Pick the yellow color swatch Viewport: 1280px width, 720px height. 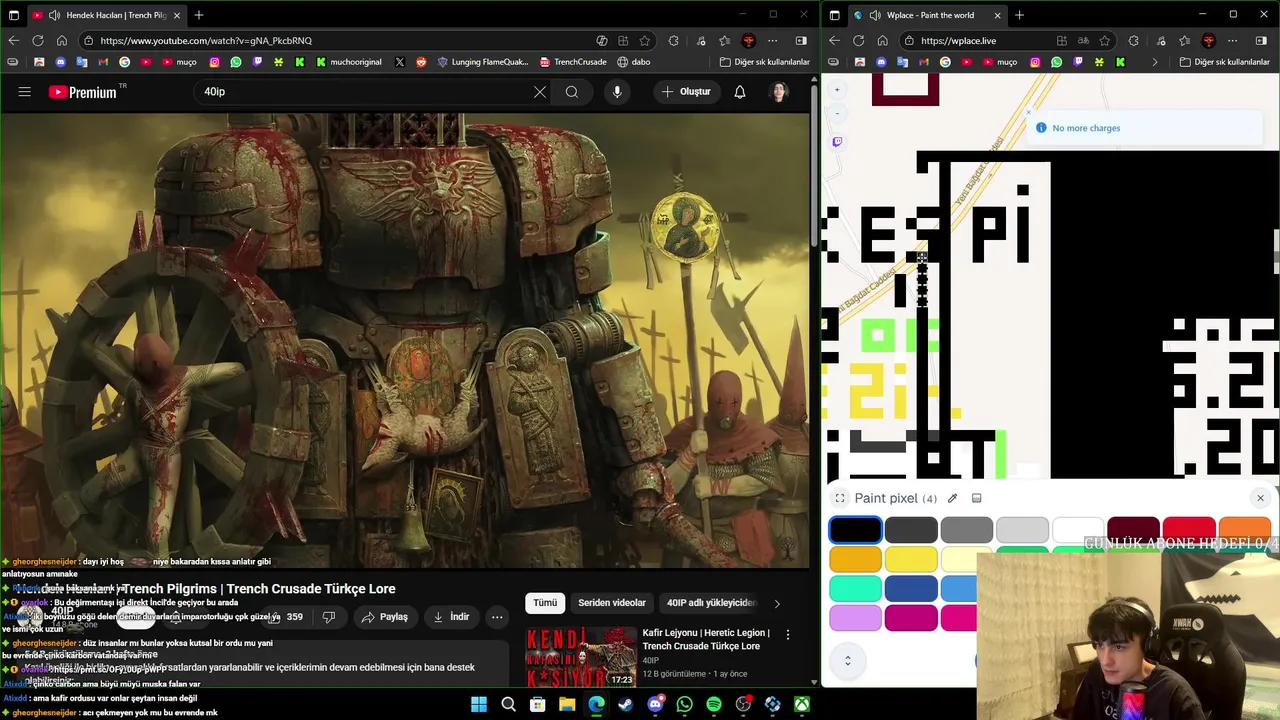[x=911, y=559]
